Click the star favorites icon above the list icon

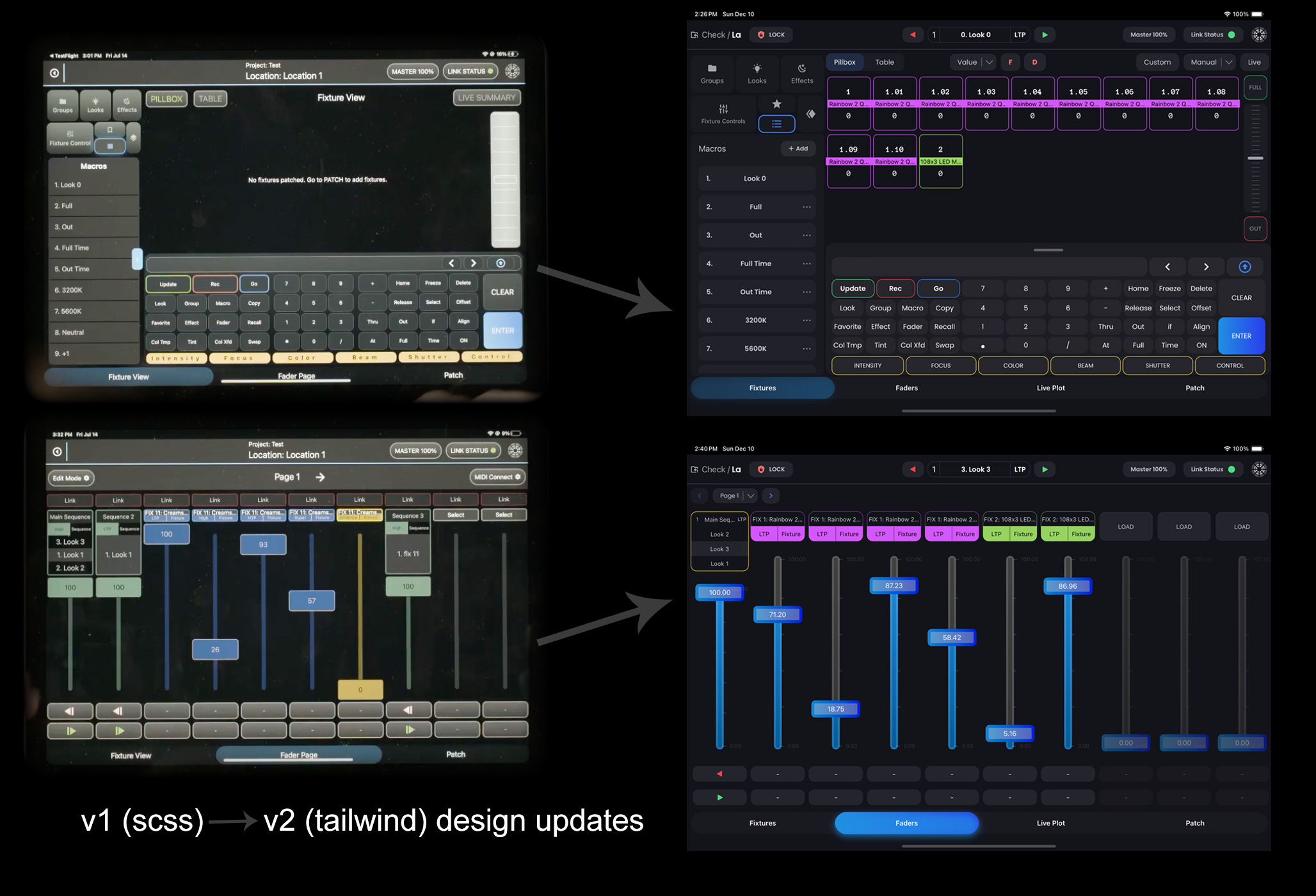pyautogui.click(x=776, y=104)
